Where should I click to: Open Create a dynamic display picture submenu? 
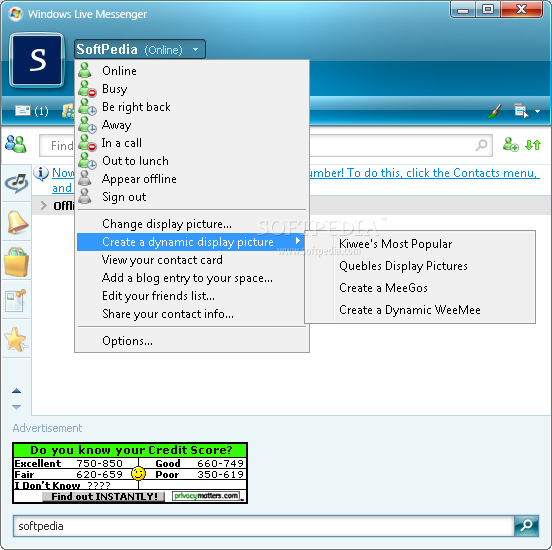click(x=191, y=242)
